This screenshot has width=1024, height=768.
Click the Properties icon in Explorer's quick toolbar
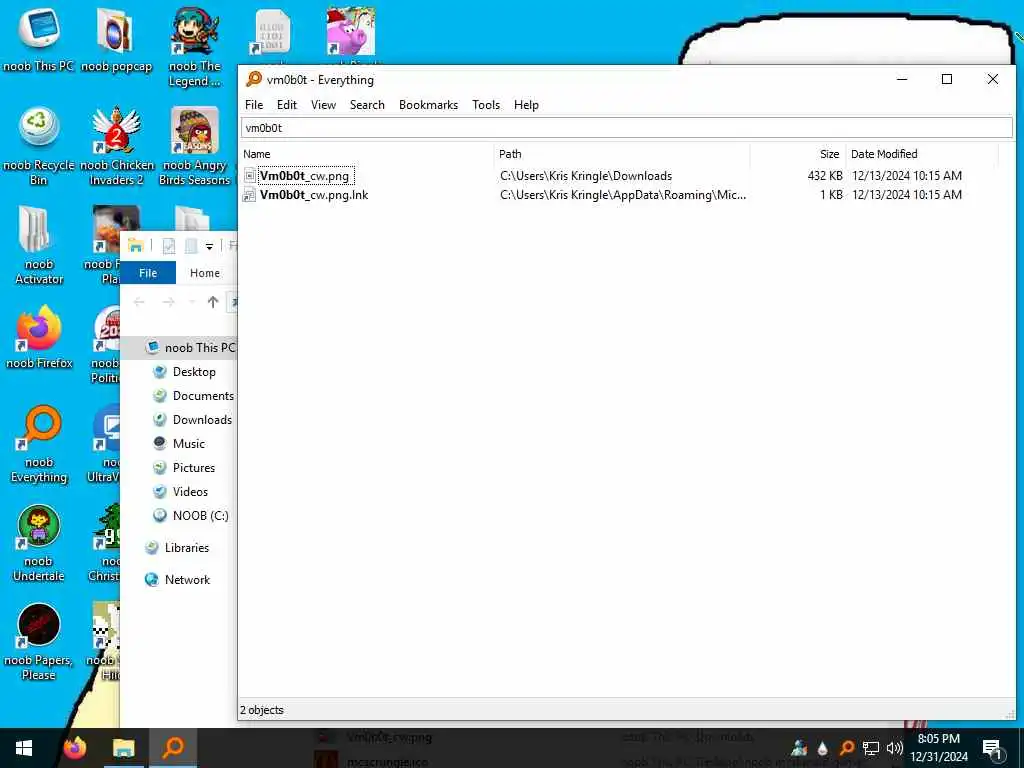coord(168,246)
